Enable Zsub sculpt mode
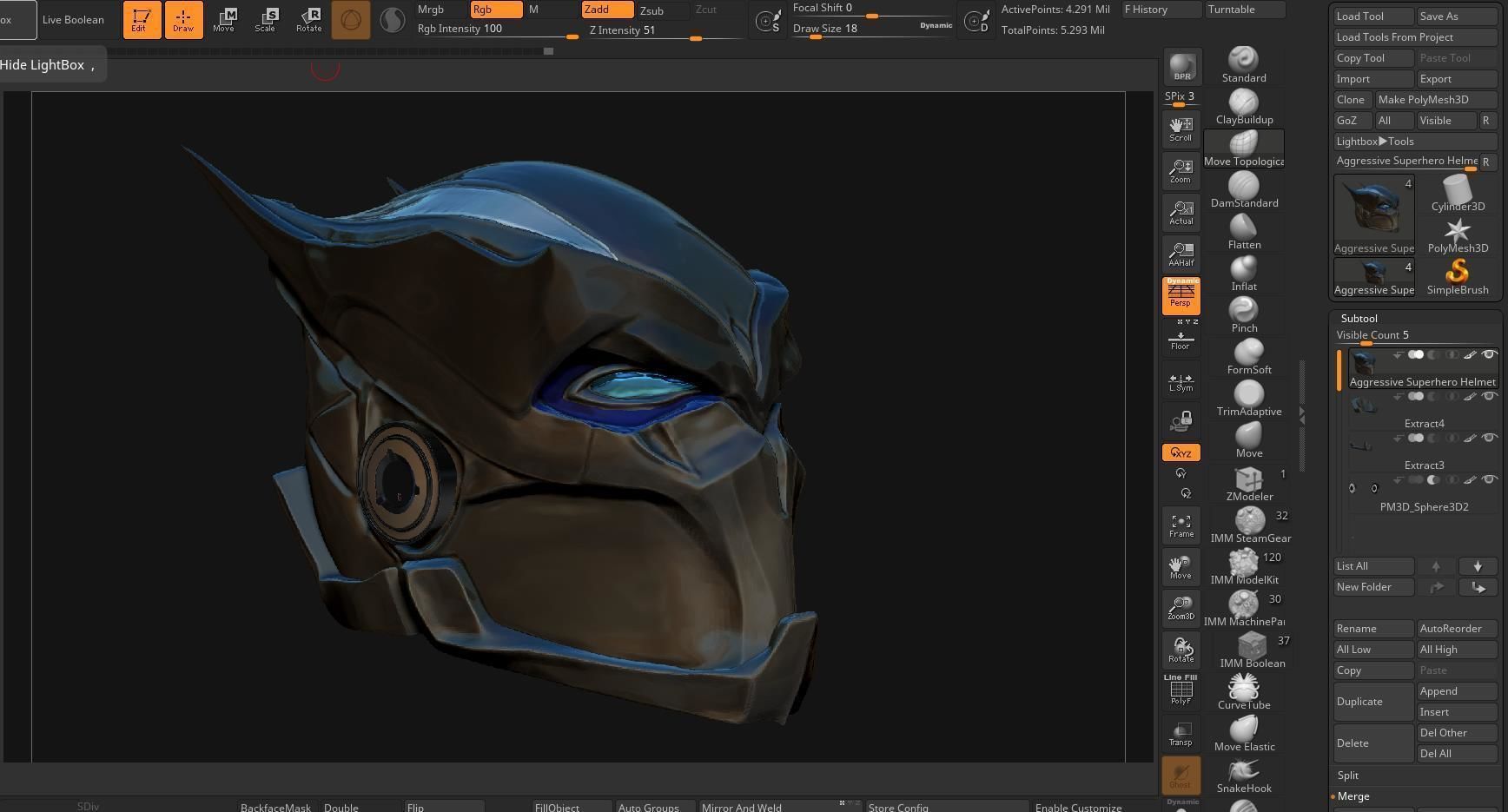The image size is (1508, 812). 663,10
